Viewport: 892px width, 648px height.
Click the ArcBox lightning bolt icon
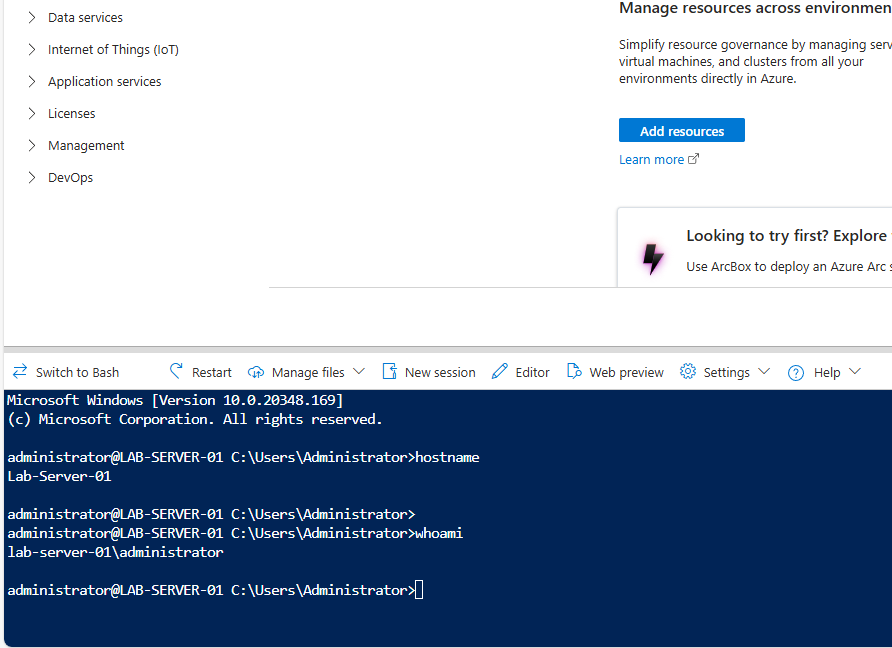click(653, 258)
